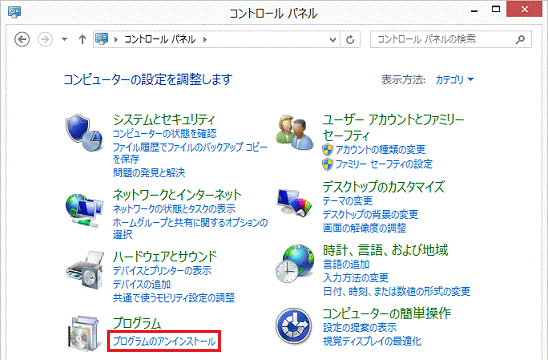The width and height of the screenshot is (548, 360).
Task: Open コンピューターの状態を確認 link
Action: point(165,134)
